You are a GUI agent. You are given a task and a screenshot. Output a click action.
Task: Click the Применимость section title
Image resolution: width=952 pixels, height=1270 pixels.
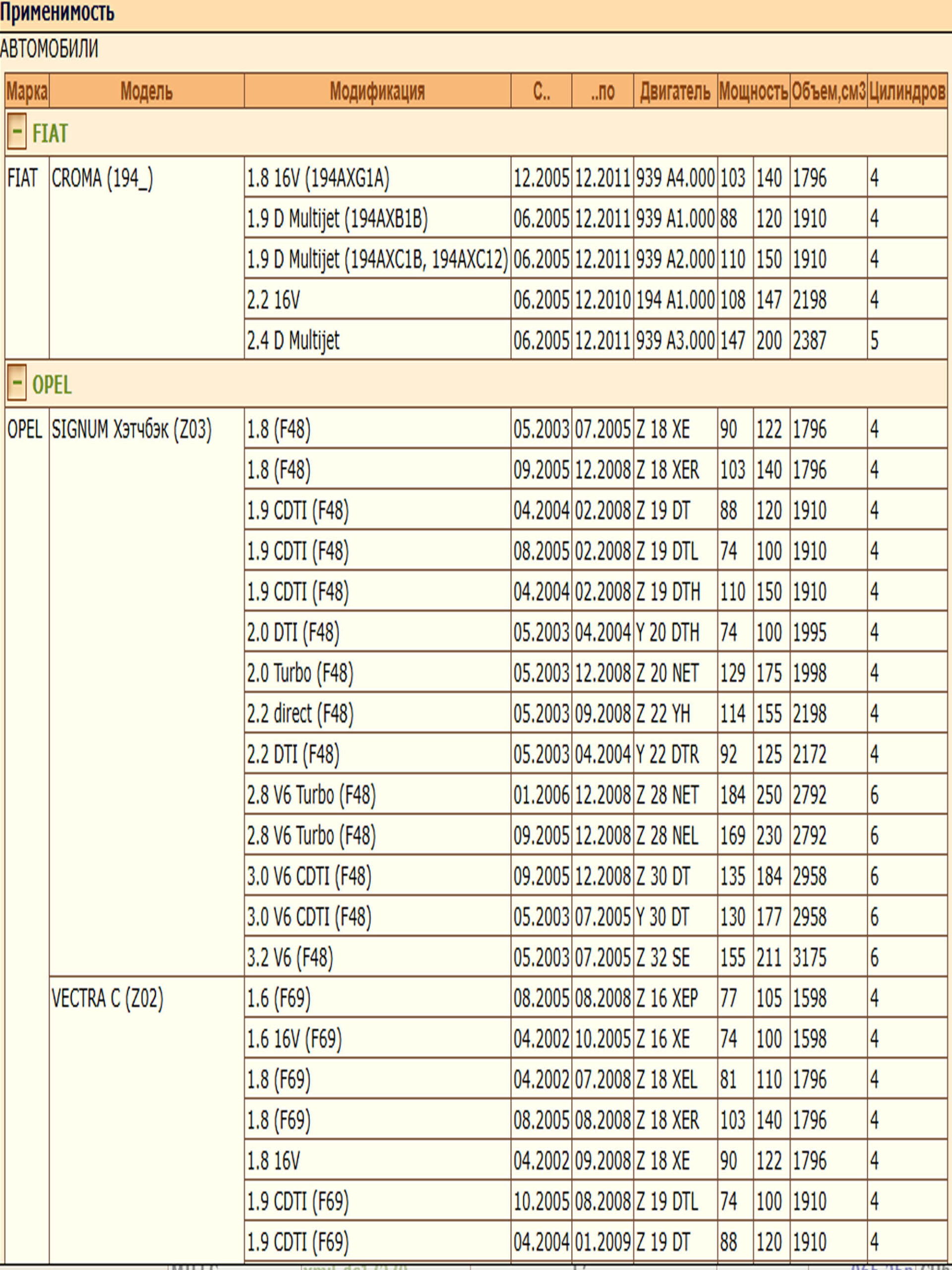click(57, 12)
